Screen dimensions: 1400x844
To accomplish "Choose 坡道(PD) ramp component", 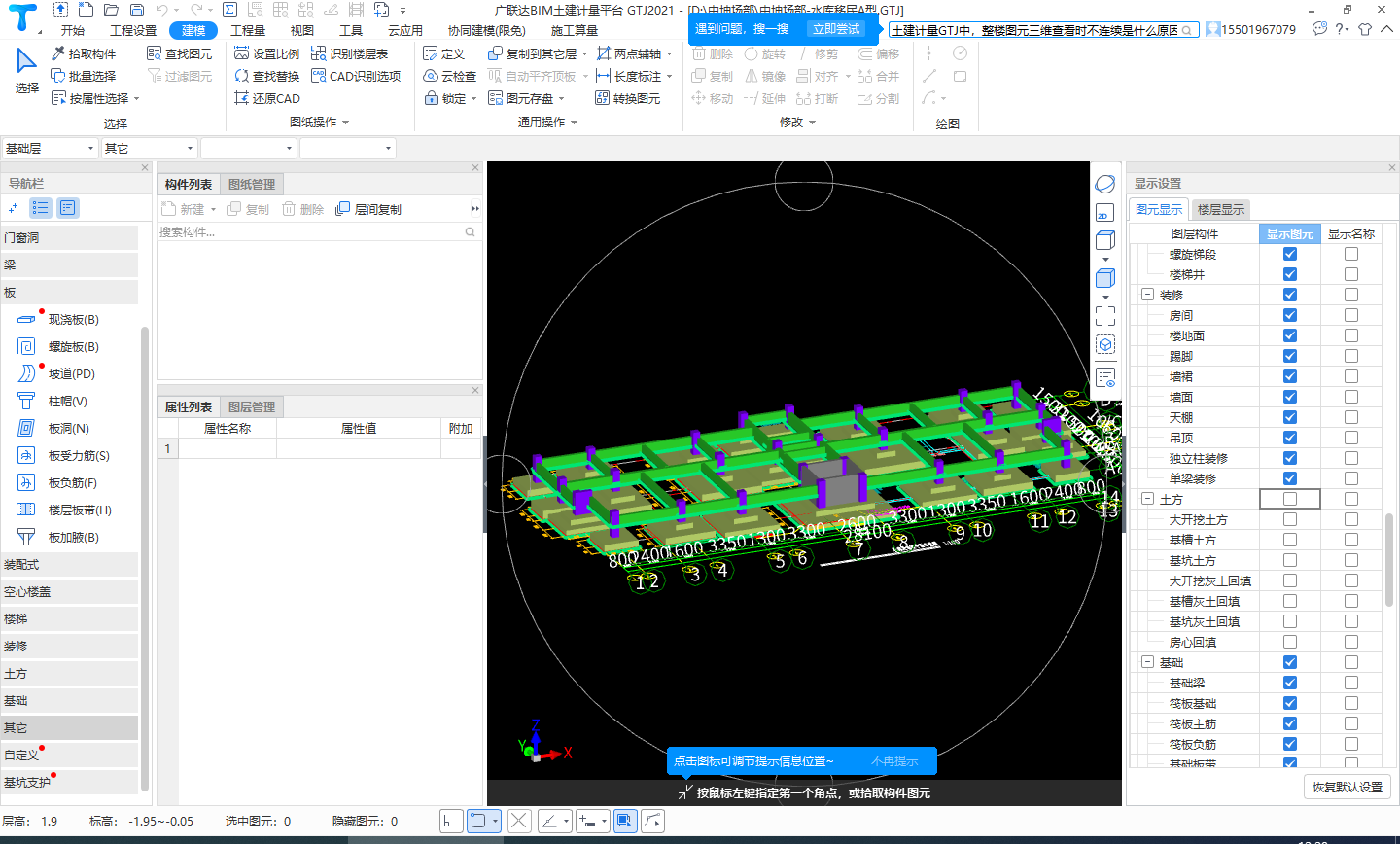I will tap(70, 373).
